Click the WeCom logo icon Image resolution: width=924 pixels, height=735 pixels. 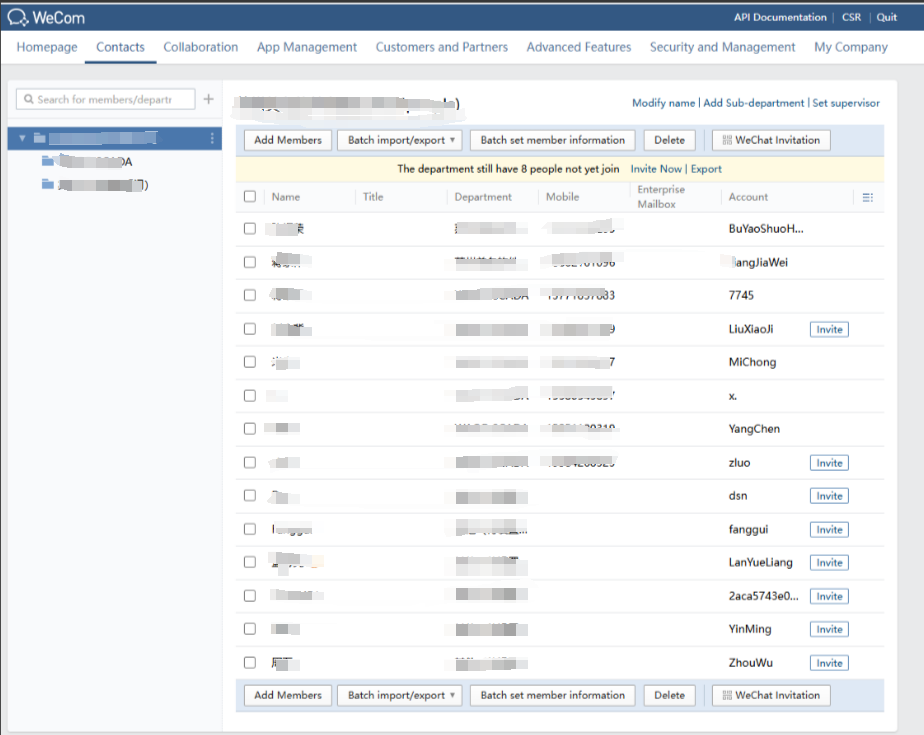coord(19,17)
